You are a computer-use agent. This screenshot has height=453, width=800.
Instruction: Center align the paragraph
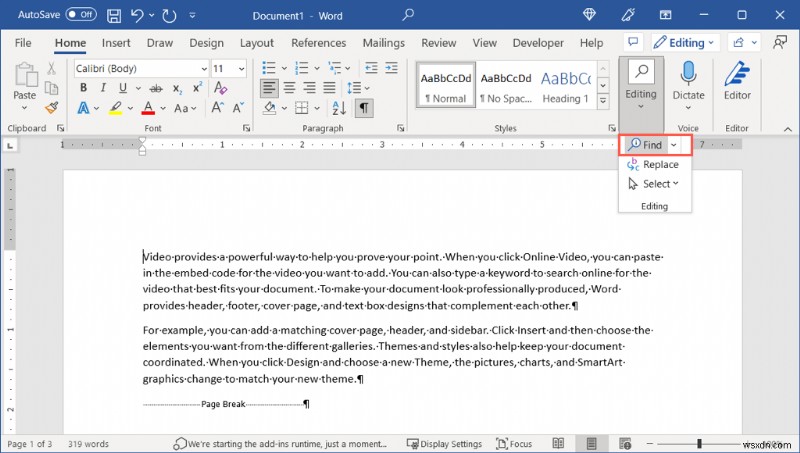[x=290, y=88]
